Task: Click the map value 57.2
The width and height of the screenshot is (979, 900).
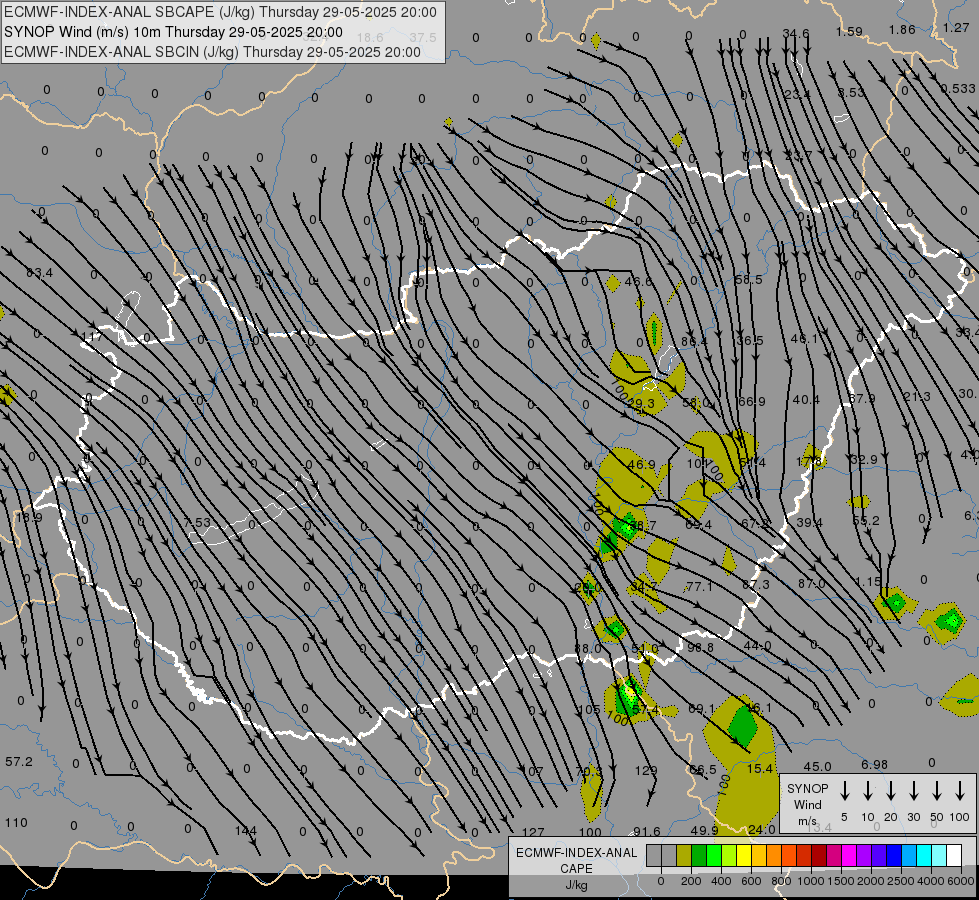Action: [x=19, y=762]
